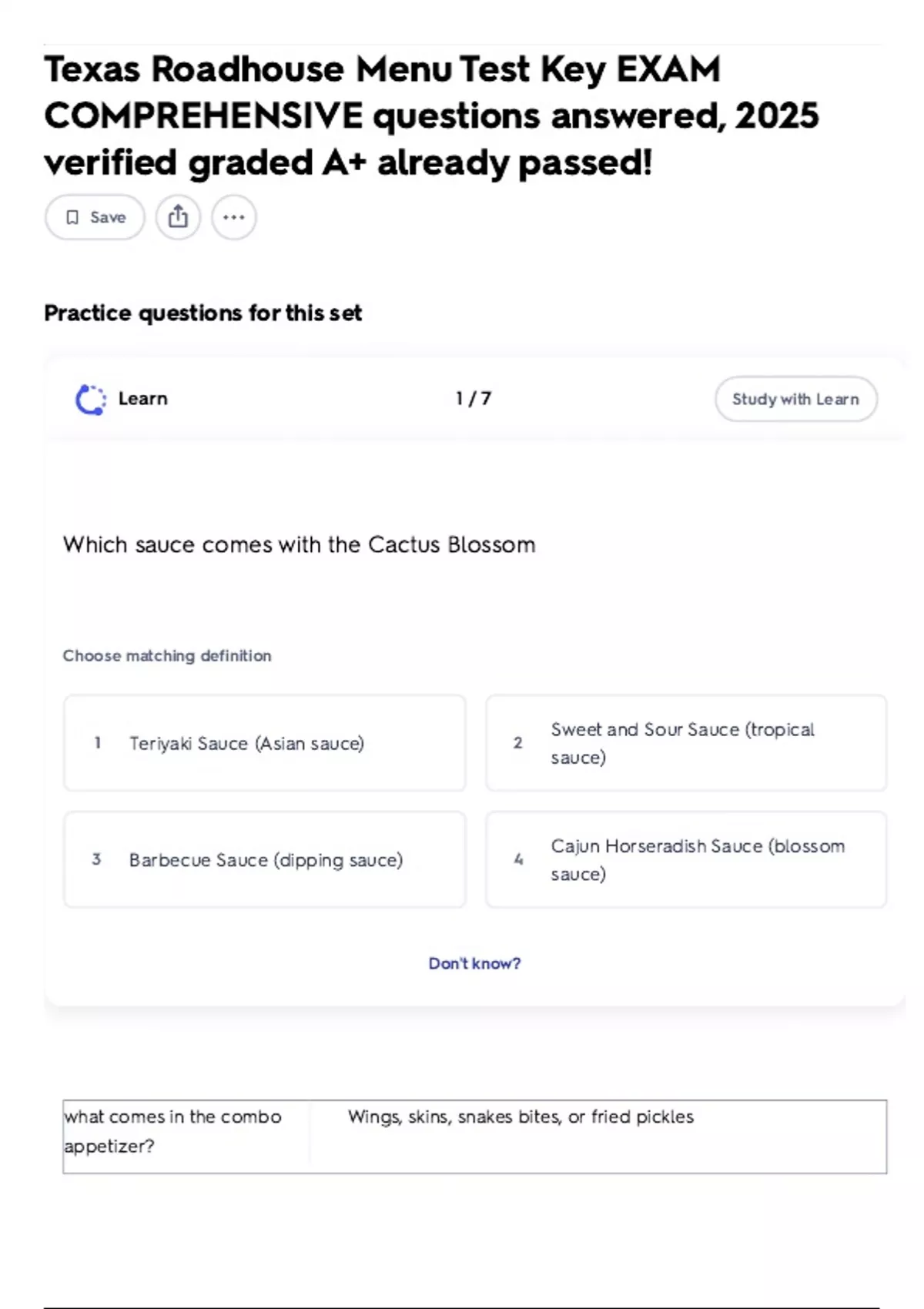
Task: Pick Barbecue Sauce (dipping sauce) option
Action: [265, 859]
